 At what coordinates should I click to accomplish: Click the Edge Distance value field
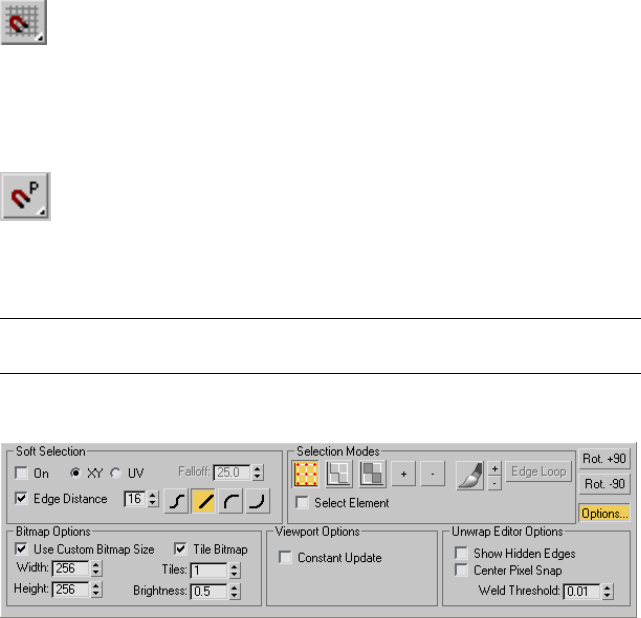(134, 499)
